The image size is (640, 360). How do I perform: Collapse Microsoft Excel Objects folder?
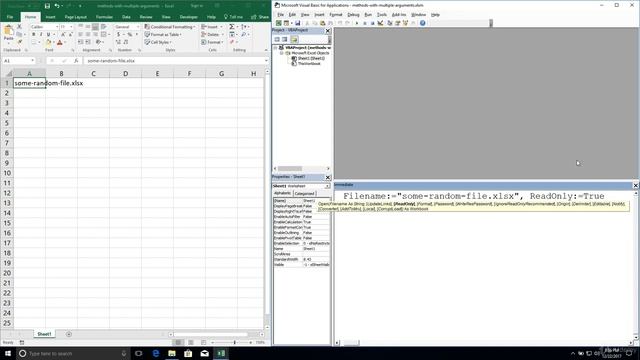coord(281,53)
